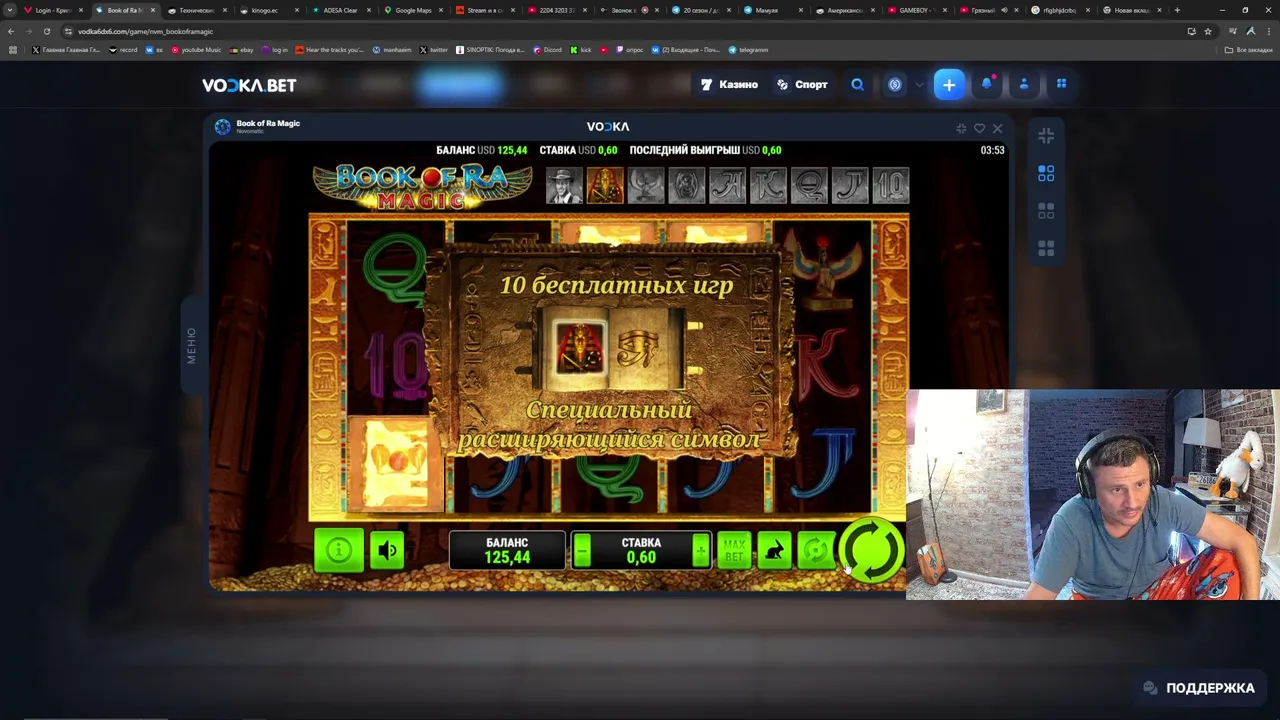Viewport: 1280px width, 720px height.
Task: Open the apps grid in the site header
Action: [x=1061, y=84]
